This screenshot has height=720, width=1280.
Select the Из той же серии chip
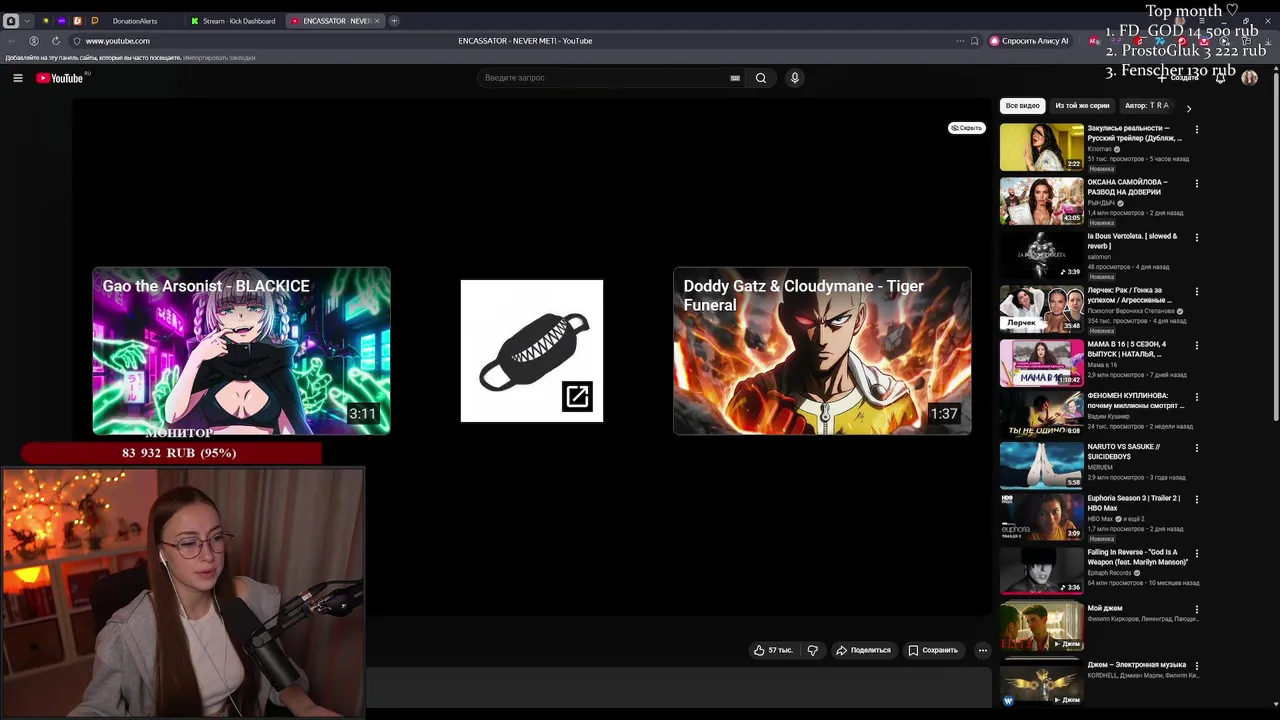coord(1082,105)
